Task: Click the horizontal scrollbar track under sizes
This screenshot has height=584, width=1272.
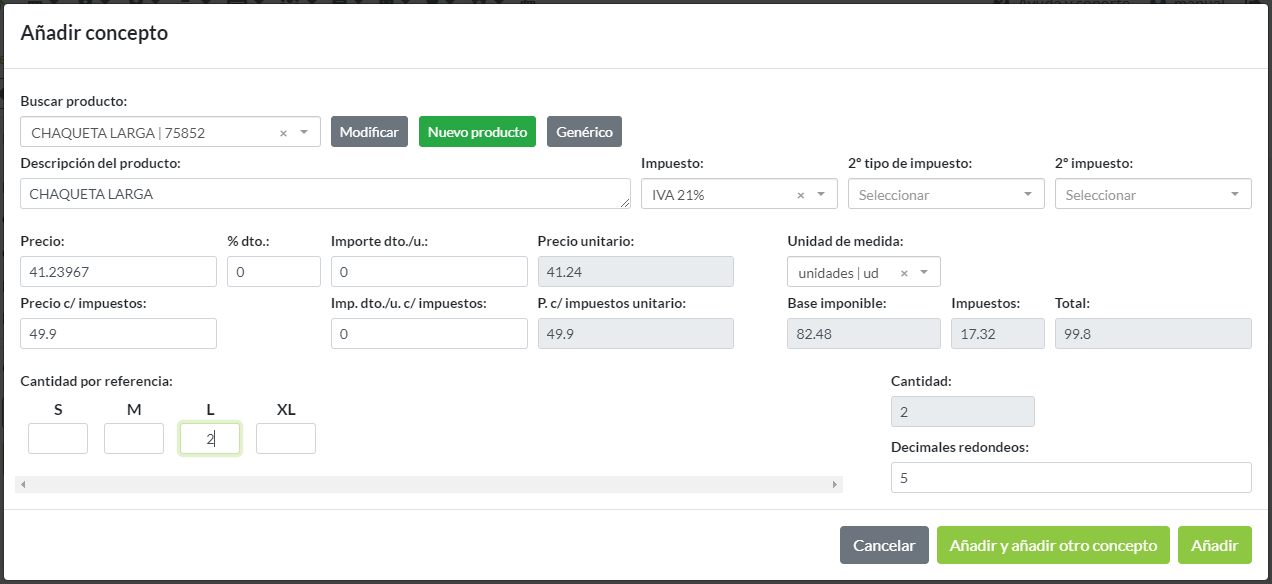Action: point(428,485)
